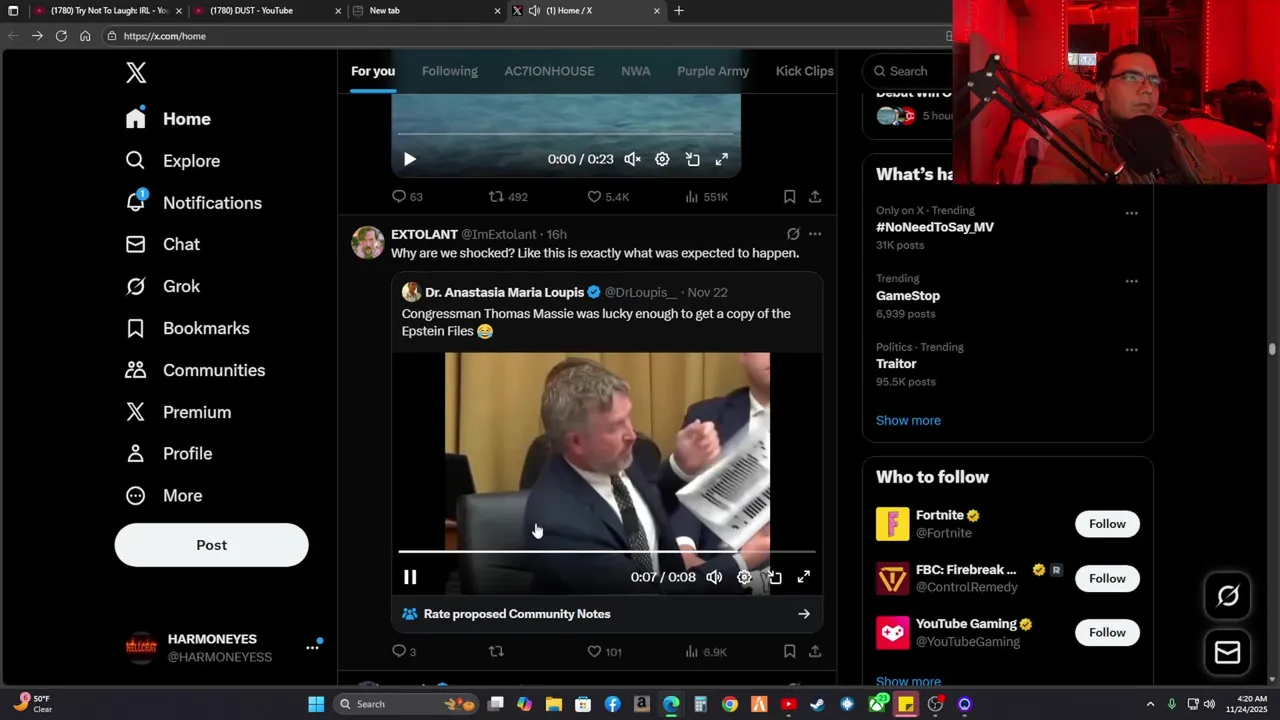Open Bookmarks in the sidebar
The image size is (1280, 720).
point(187,328)
